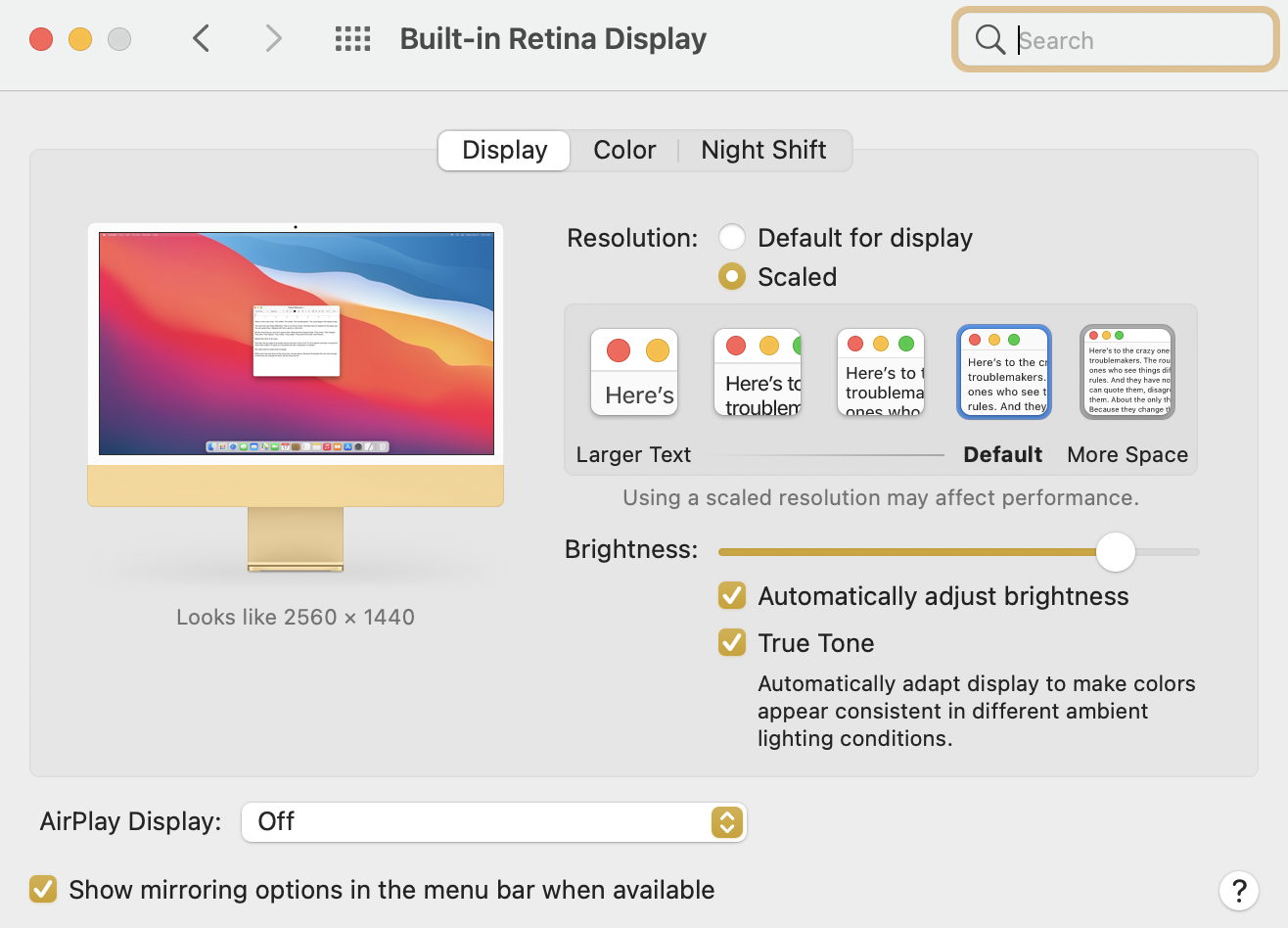
Task: Toggle Show mirroring options in menu bar checkbox
Action: (x=43, y=889)
